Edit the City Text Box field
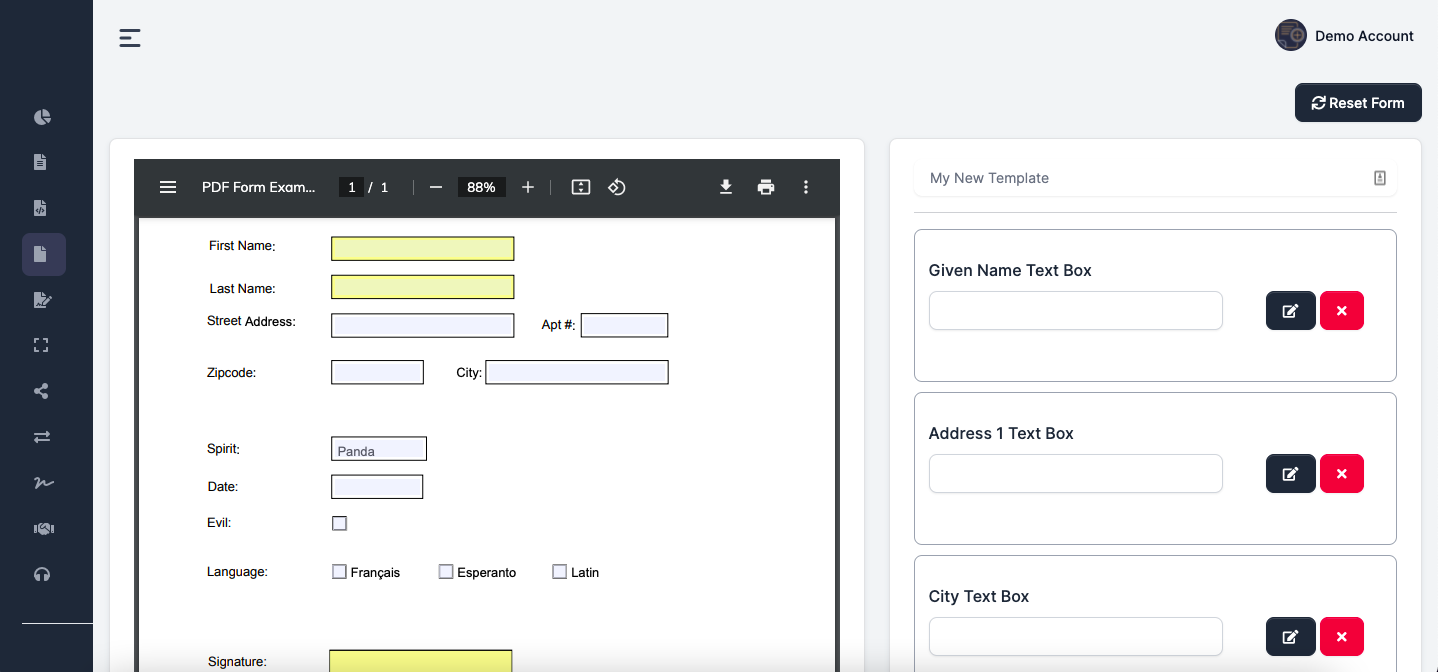1438x672 pixels. [1291, 637]
